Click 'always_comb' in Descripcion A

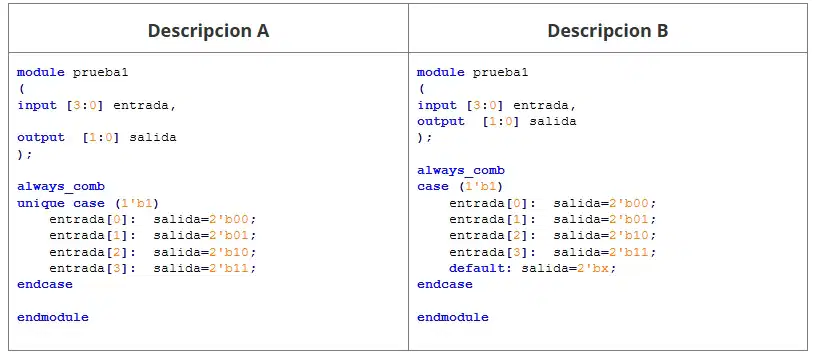pos(61,187)
